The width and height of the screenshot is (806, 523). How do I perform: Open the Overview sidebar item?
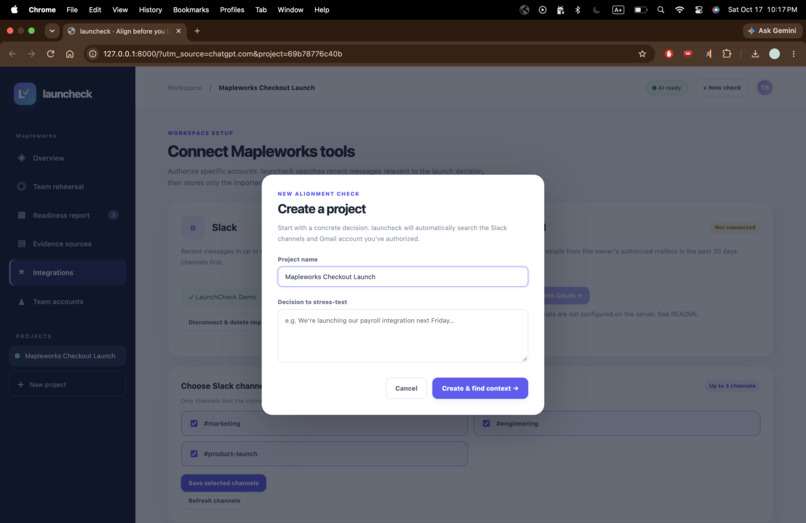coord(67,158)
